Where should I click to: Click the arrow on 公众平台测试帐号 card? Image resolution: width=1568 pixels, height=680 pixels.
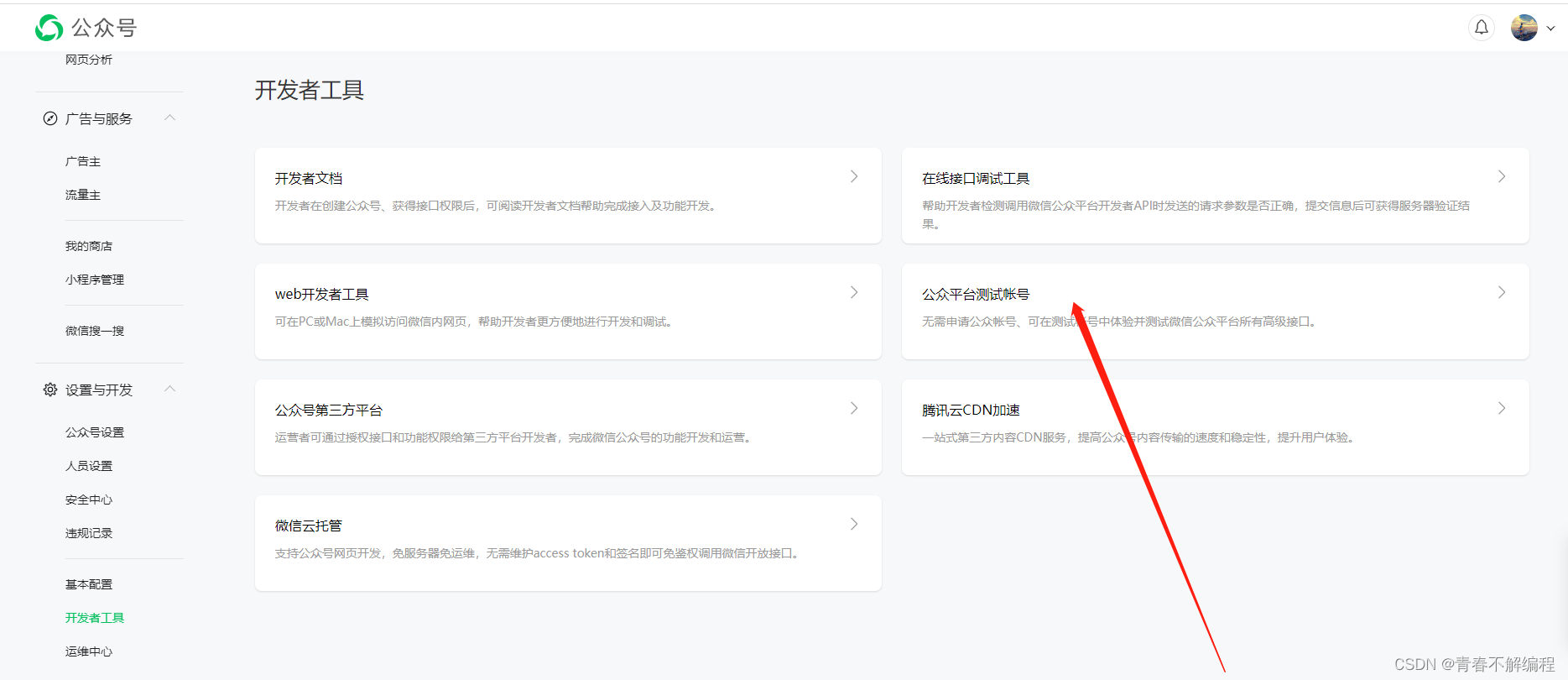(1502, 292)
